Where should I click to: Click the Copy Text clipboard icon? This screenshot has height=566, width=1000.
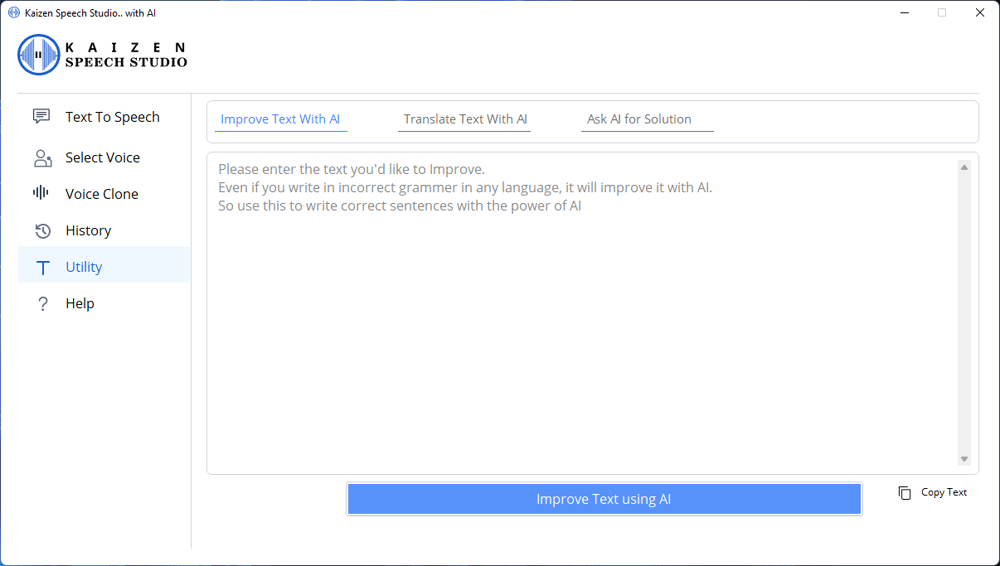pos(904,493)
